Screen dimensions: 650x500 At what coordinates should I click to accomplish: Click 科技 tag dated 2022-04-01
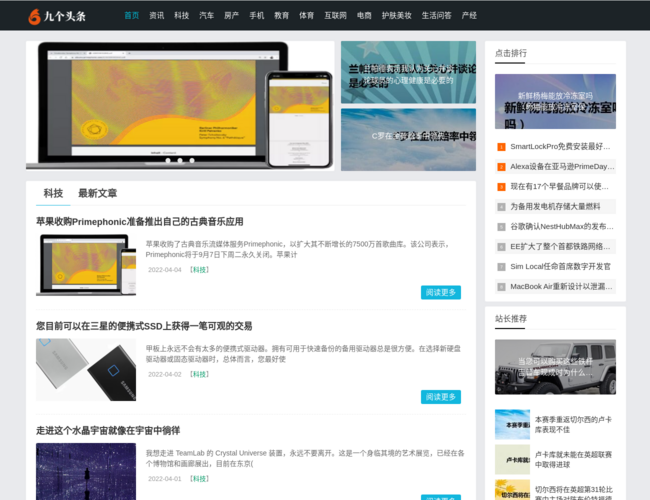click(199, 479)
